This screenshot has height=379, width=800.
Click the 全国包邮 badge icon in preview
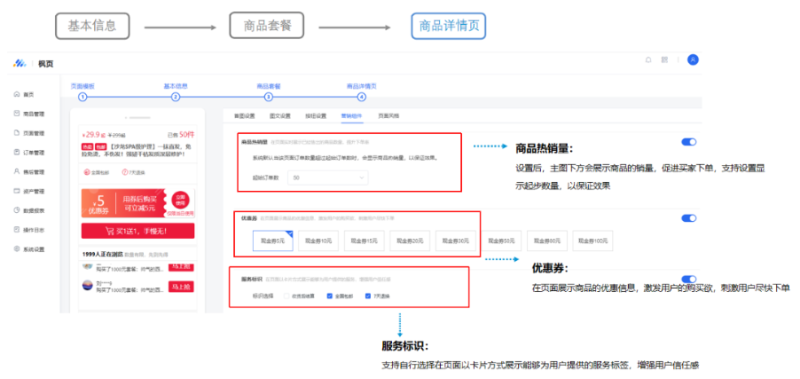click(x=87, y=172)
